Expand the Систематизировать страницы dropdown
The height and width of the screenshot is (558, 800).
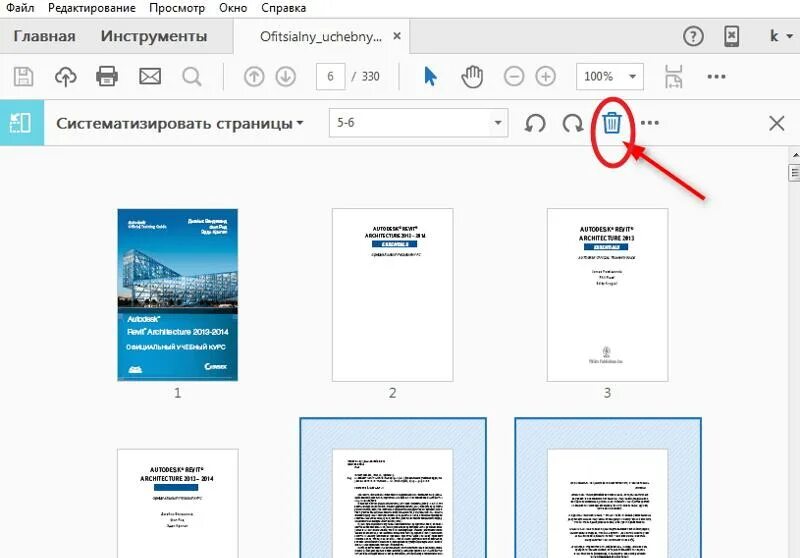[x=180, y=123]
